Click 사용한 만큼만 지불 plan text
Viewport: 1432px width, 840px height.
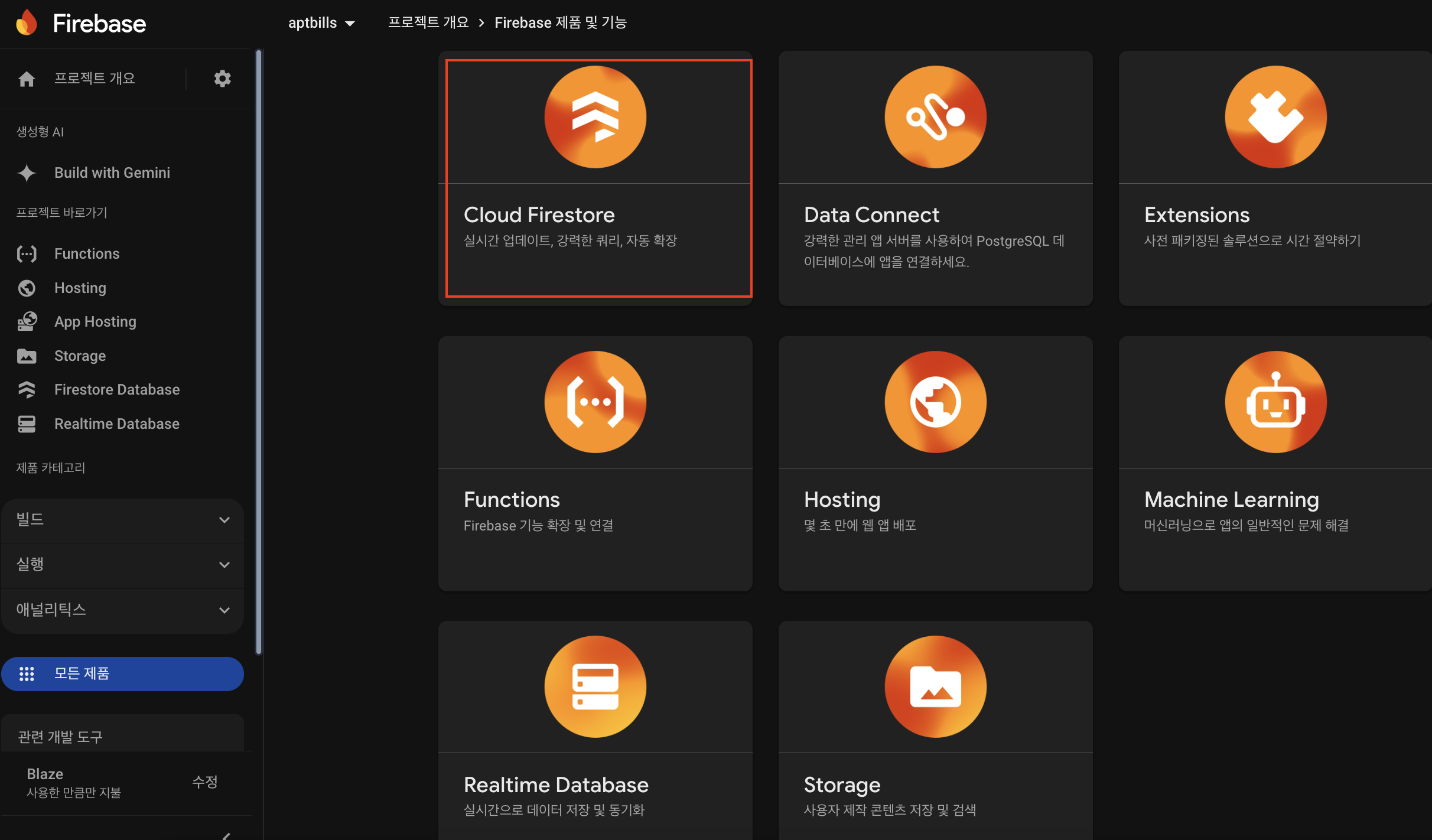(x=74, y=793)
